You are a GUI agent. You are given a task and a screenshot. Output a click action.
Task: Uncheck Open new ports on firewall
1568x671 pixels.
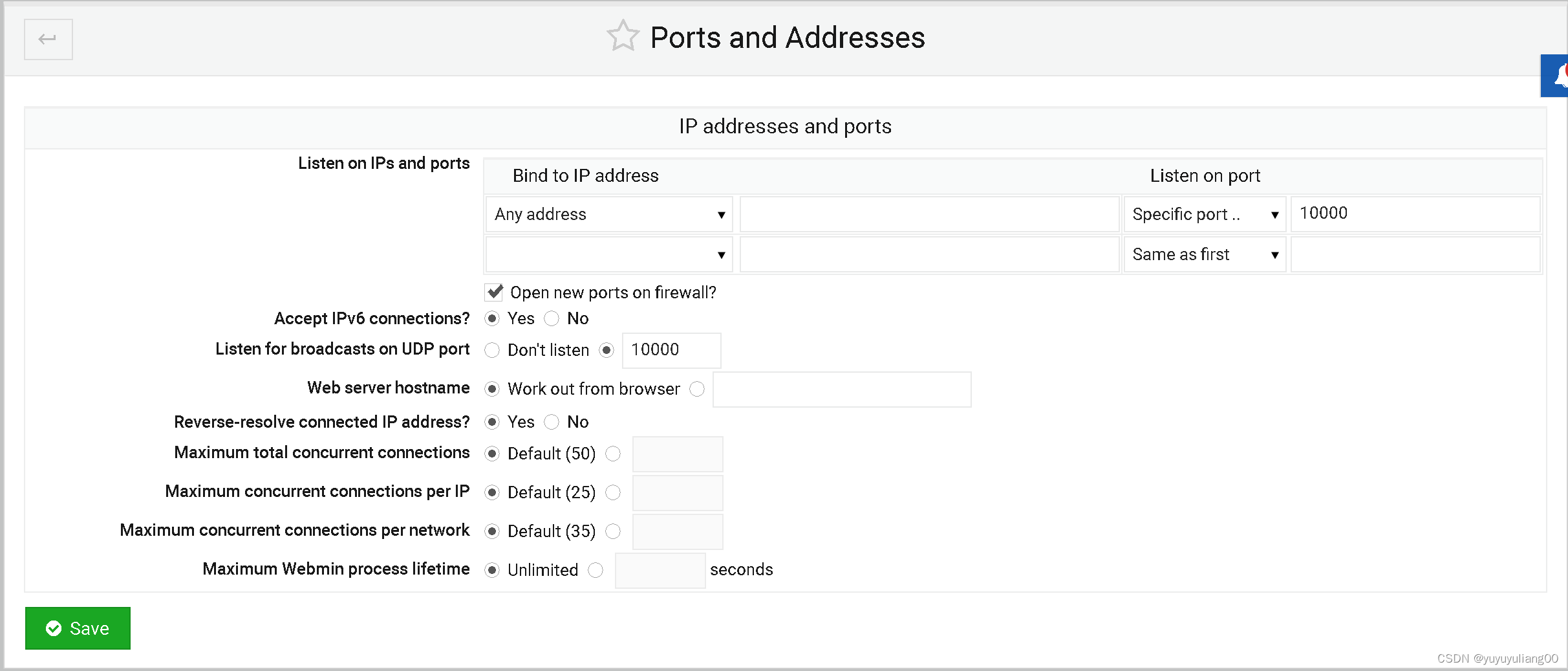point(494,292)
